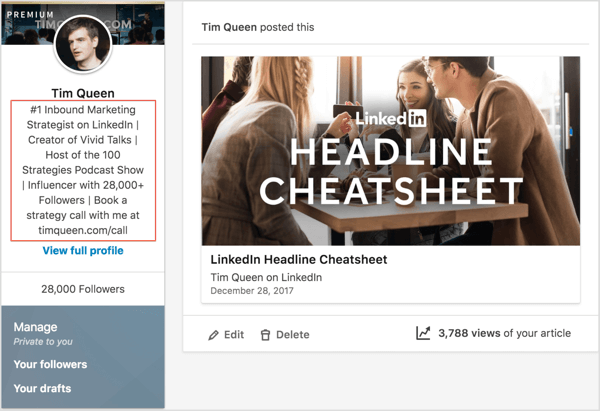Click the 28,000 Followers count
Viewport: 600px width, 411px height.
[x=83, y=289]
